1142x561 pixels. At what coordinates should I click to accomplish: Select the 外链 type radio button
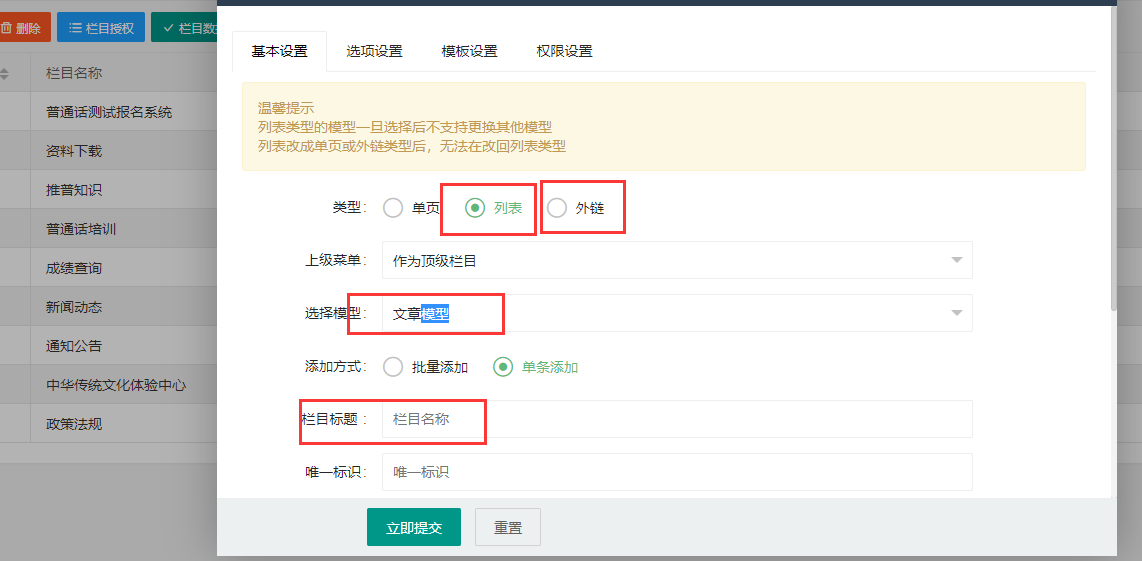[x=575, y=208]
